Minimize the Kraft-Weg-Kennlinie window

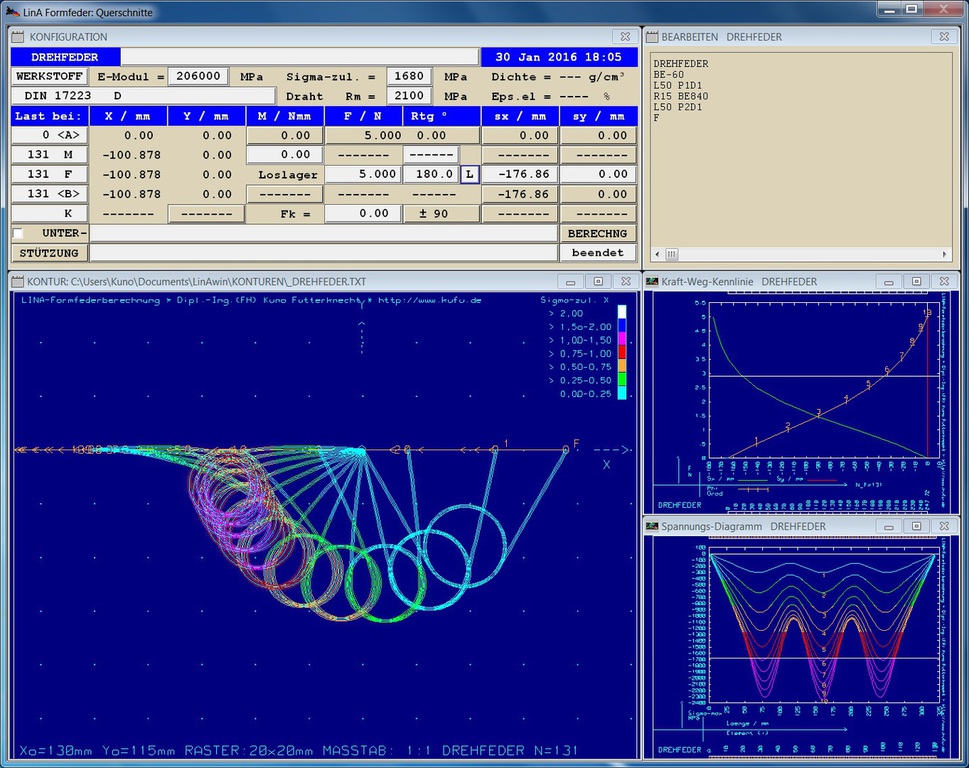pyautogui.click(x=888, y=282)
